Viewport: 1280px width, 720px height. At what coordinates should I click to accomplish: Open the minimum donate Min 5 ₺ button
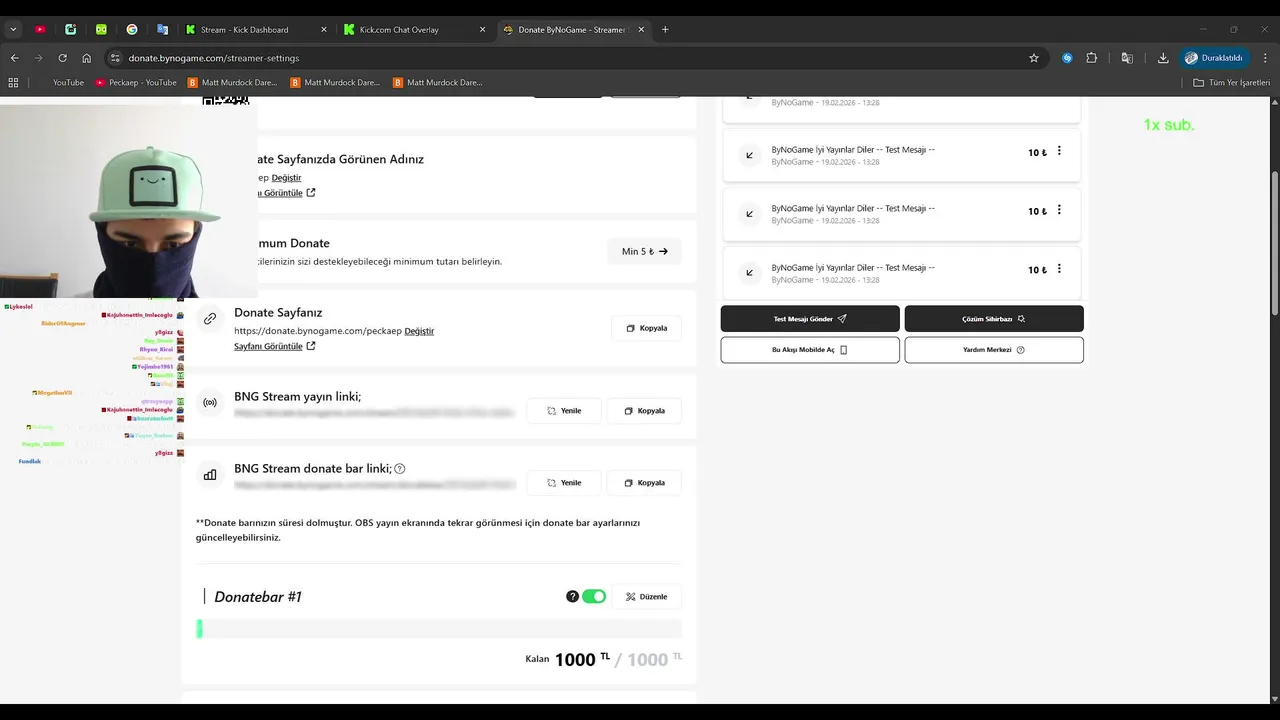click(x=644, y=251)
